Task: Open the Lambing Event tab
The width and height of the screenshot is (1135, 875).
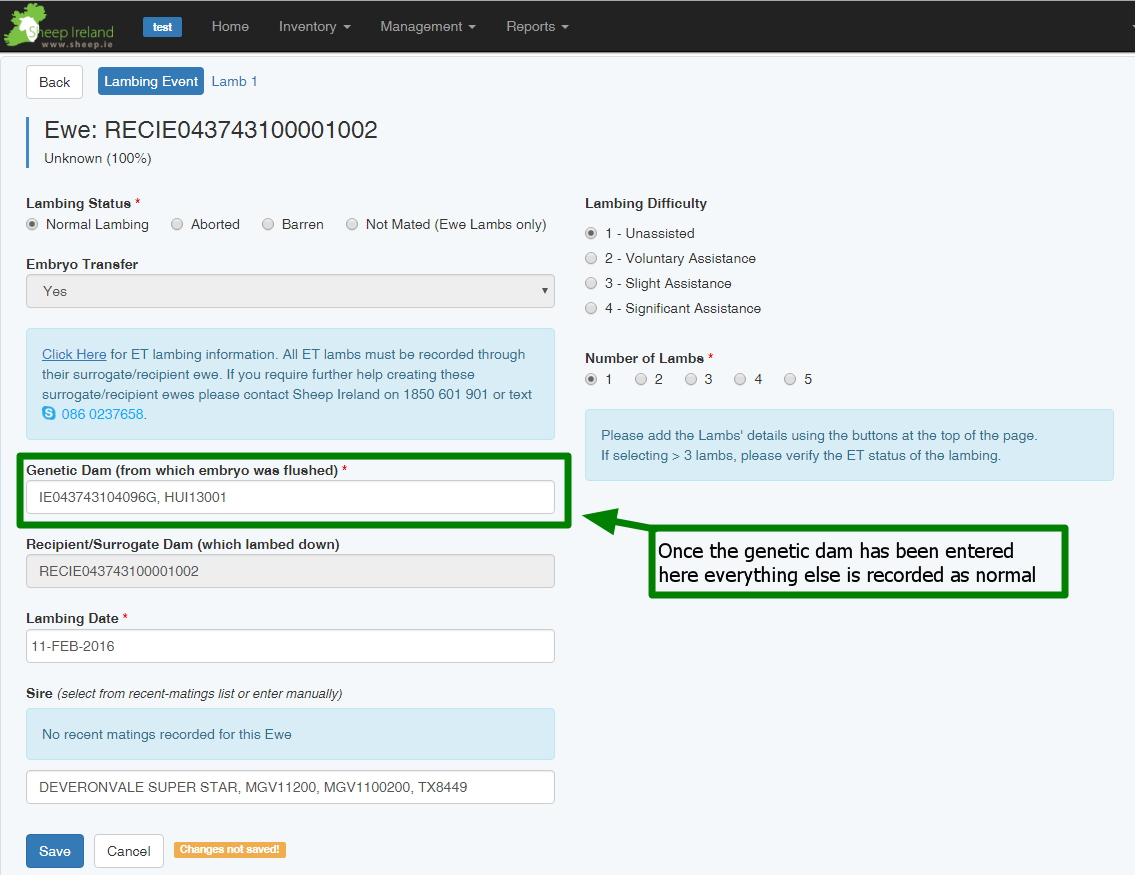Action: click(151, 82)
